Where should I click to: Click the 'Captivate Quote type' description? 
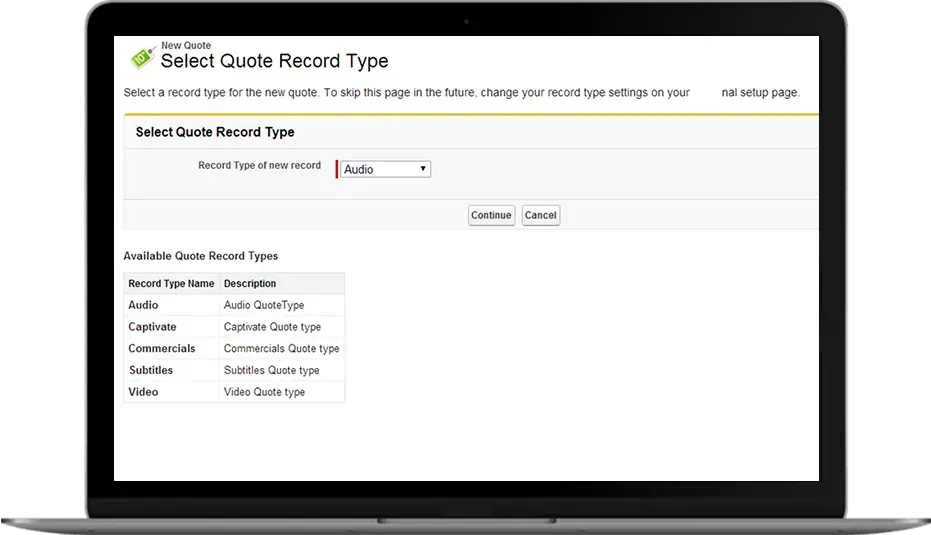(x=272, y=327)
